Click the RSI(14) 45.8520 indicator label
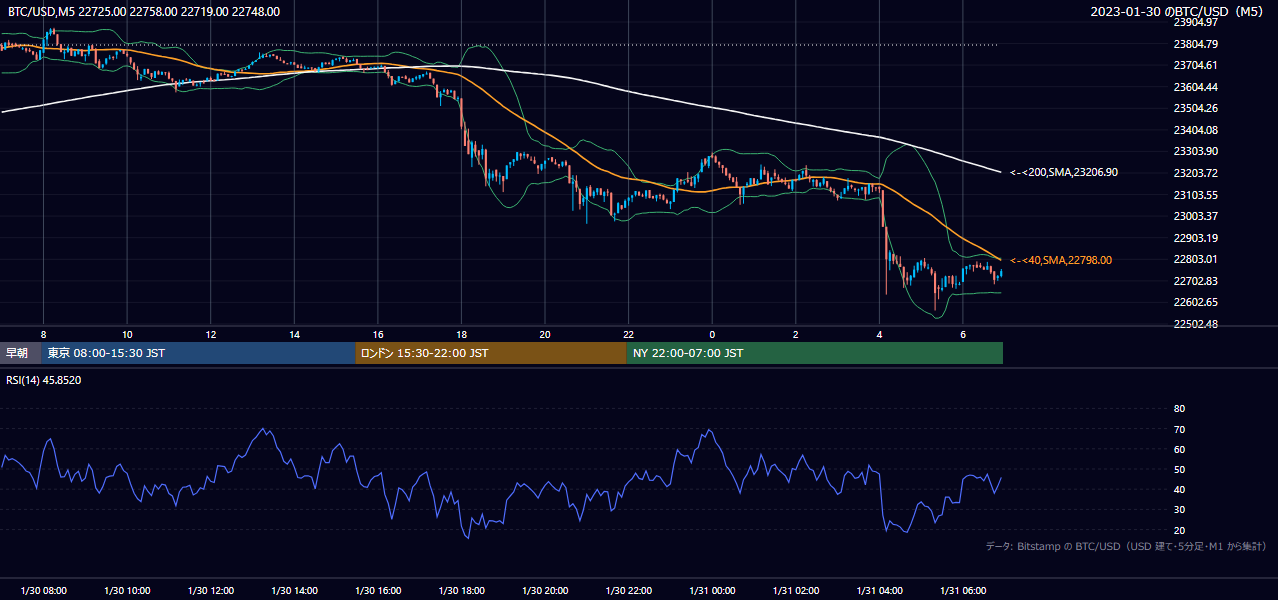Screen dimensions: 1278x600 point(43,380)
